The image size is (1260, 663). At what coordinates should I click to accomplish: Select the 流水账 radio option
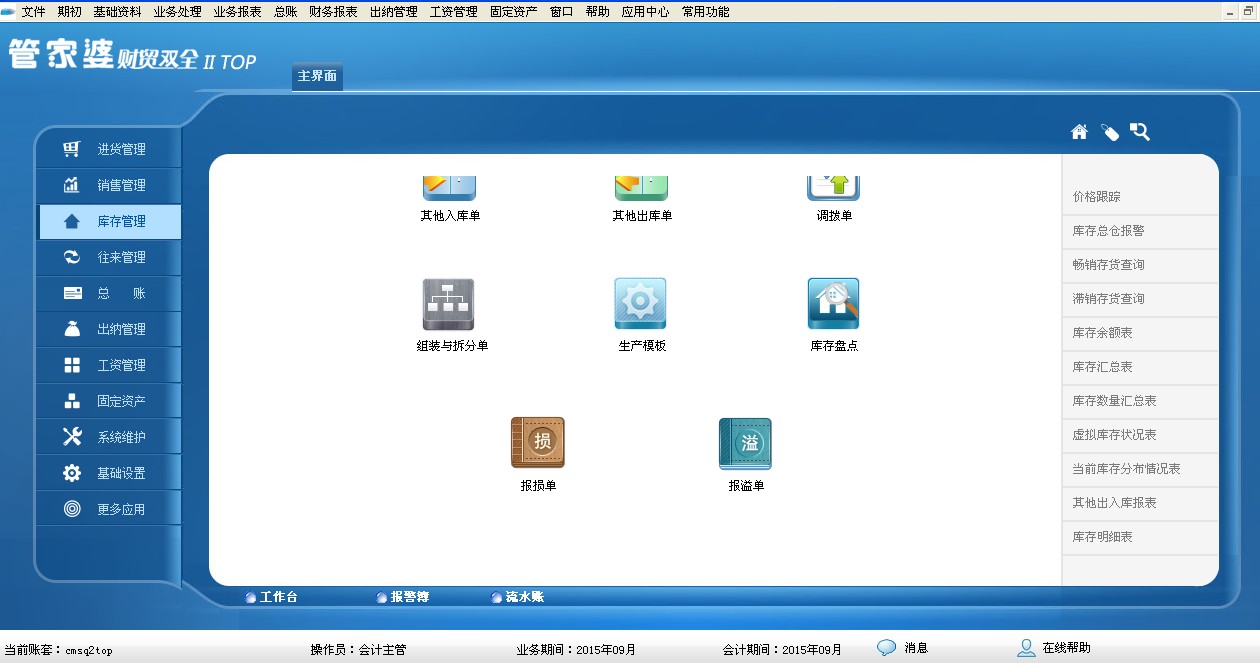(497, 598)
